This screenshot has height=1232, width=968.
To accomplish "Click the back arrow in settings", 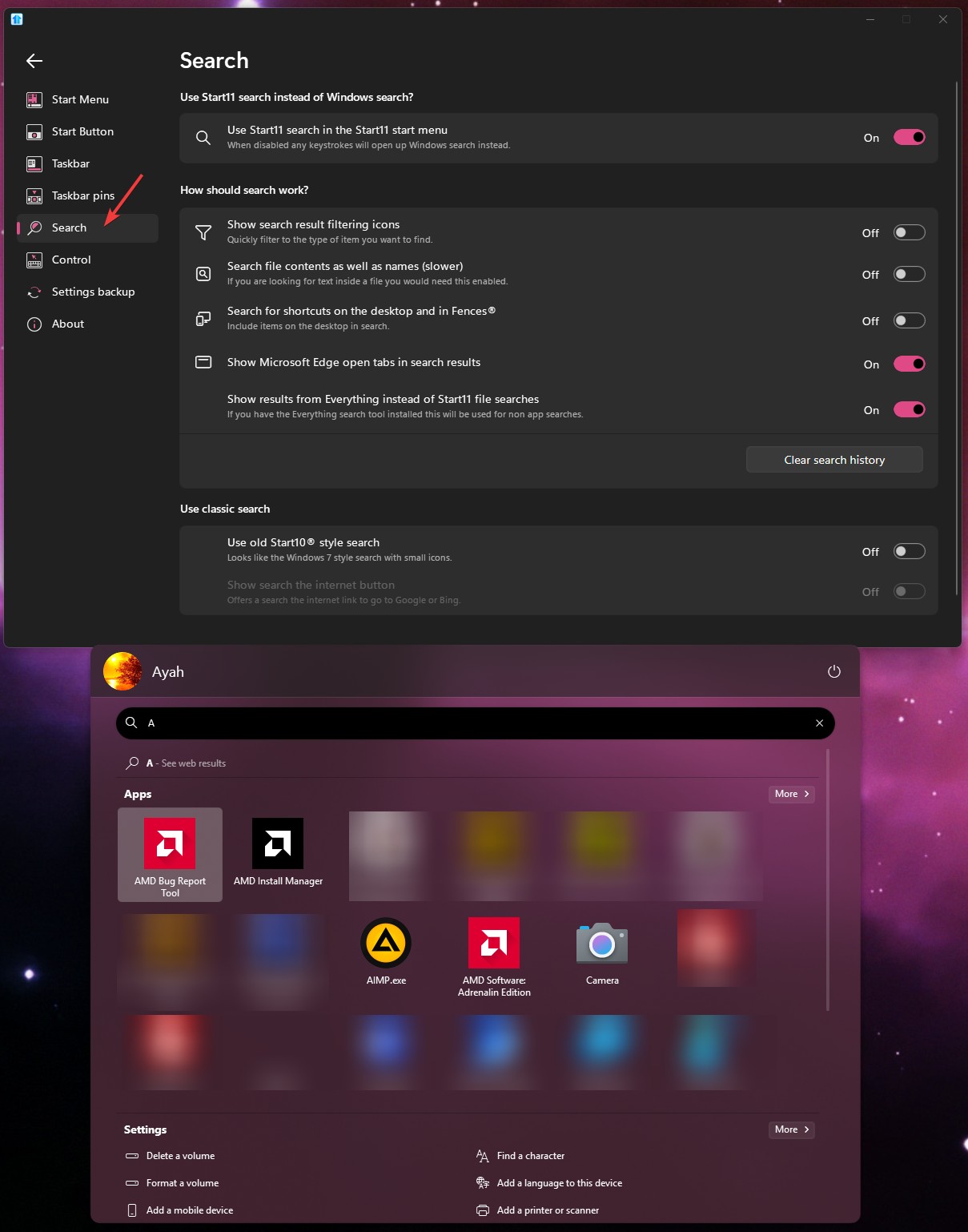I will click(34, 61).
